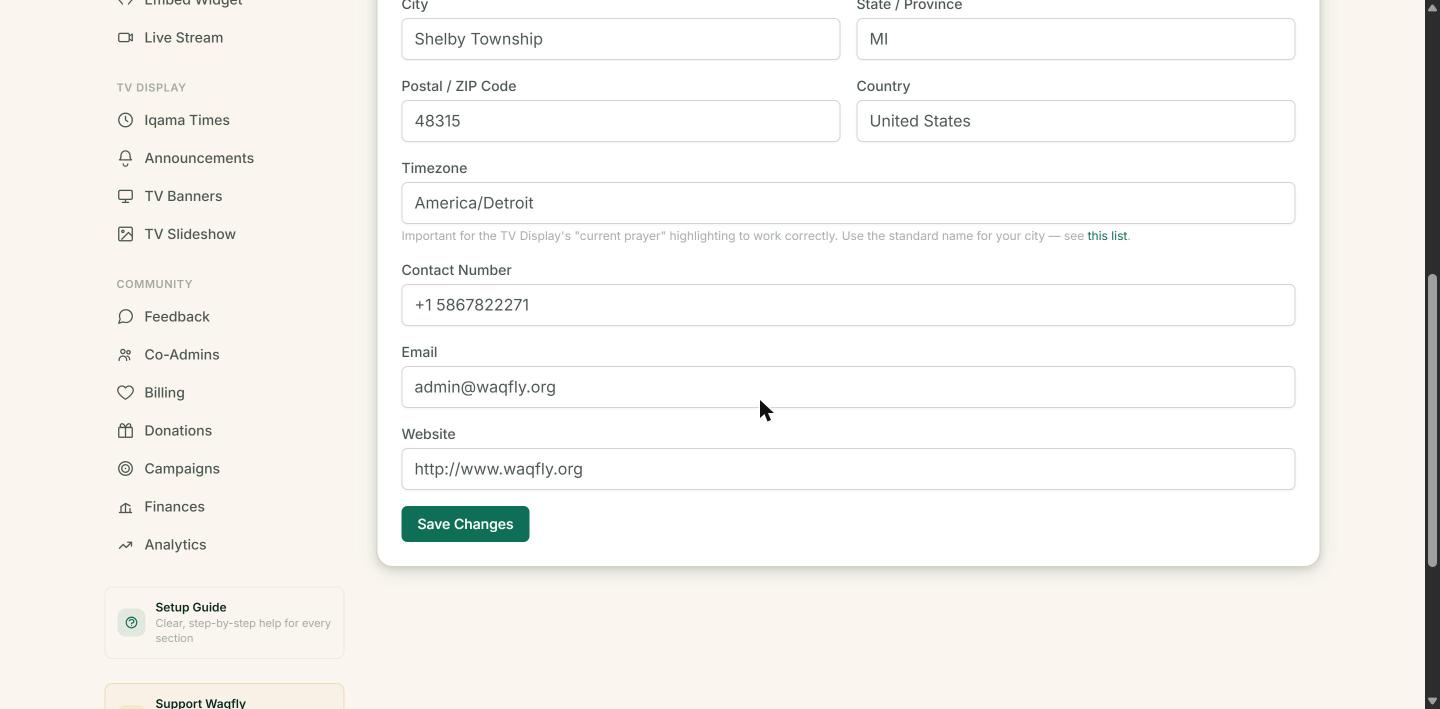This screenshot has height=709, width=1440.
Task: Click the Co-Admins people icon
Action: 125,355
